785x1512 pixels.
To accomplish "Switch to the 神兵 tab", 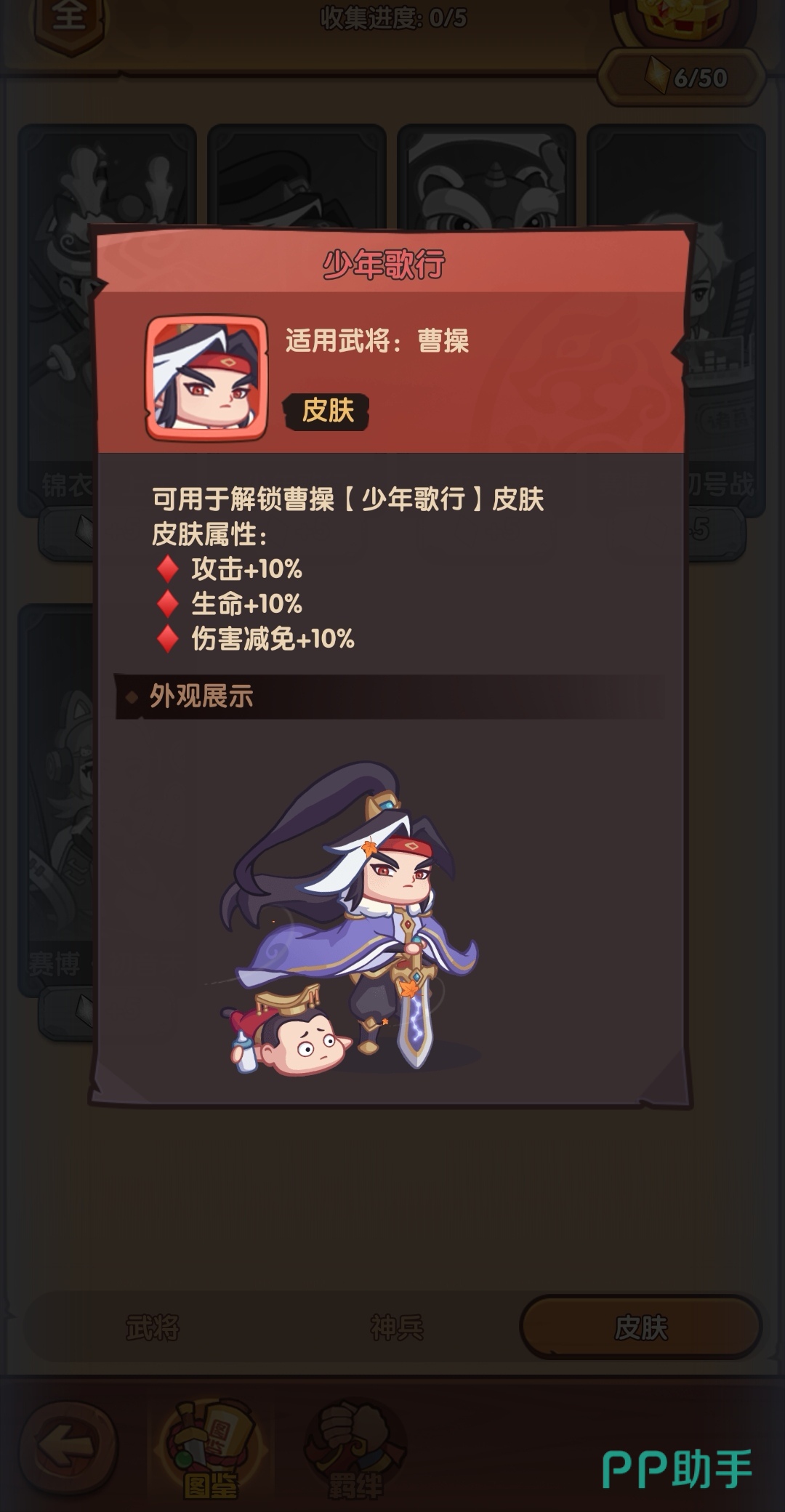I will (x=396, y=1327).
